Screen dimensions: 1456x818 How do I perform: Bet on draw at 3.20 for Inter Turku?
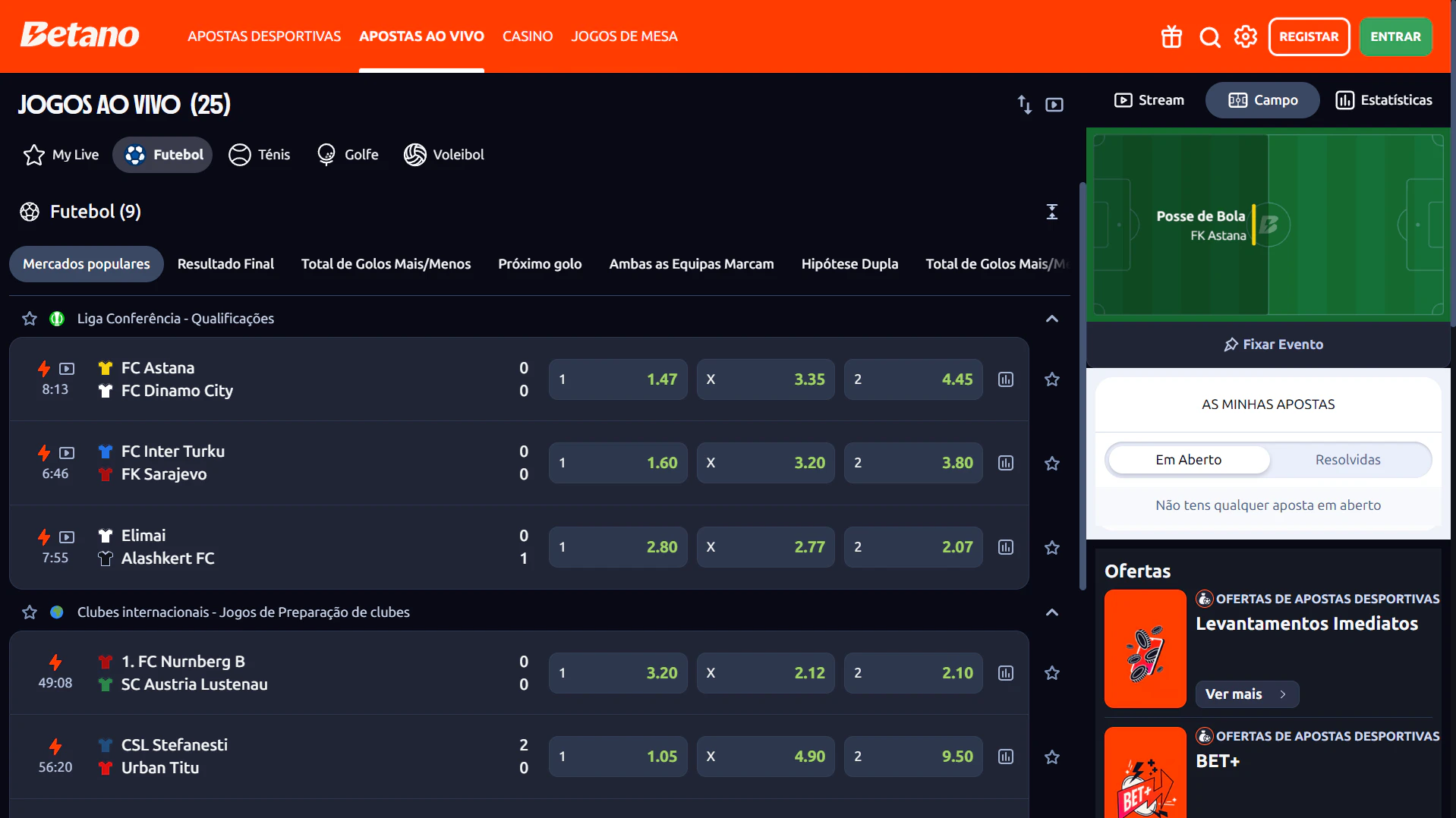(x=765, y=463)
